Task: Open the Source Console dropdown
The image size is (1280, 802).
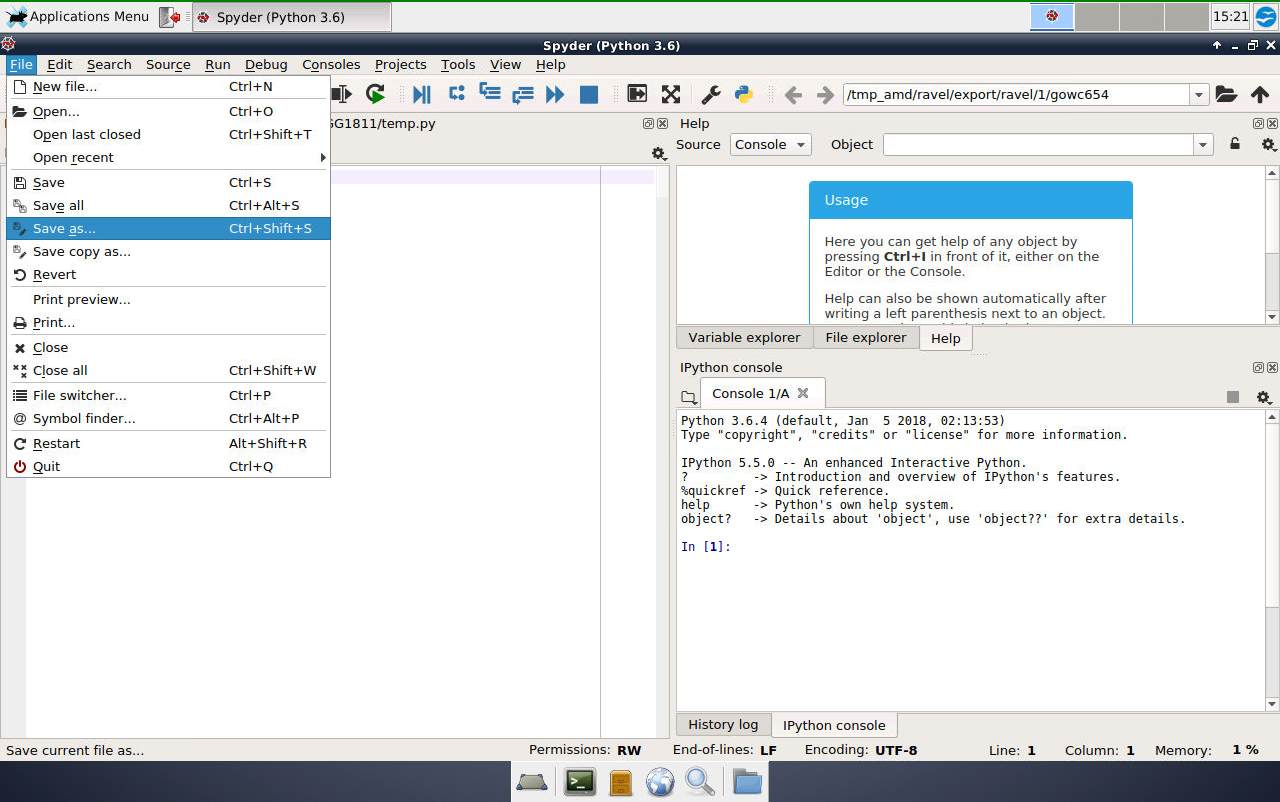Action: pos(770,144)
